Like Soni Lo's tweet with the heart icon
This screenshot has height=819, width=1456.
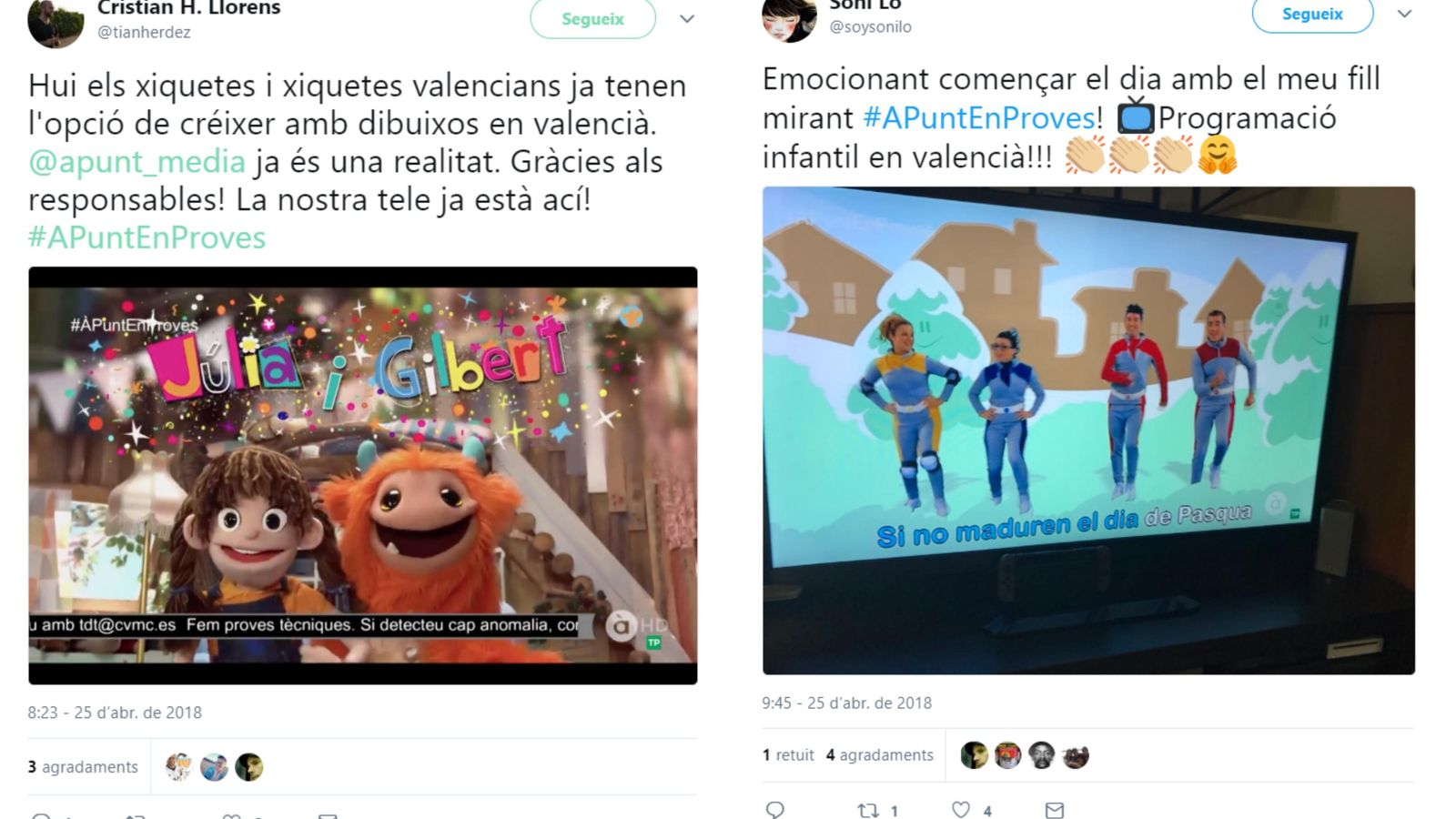click(x=961, y=809)
